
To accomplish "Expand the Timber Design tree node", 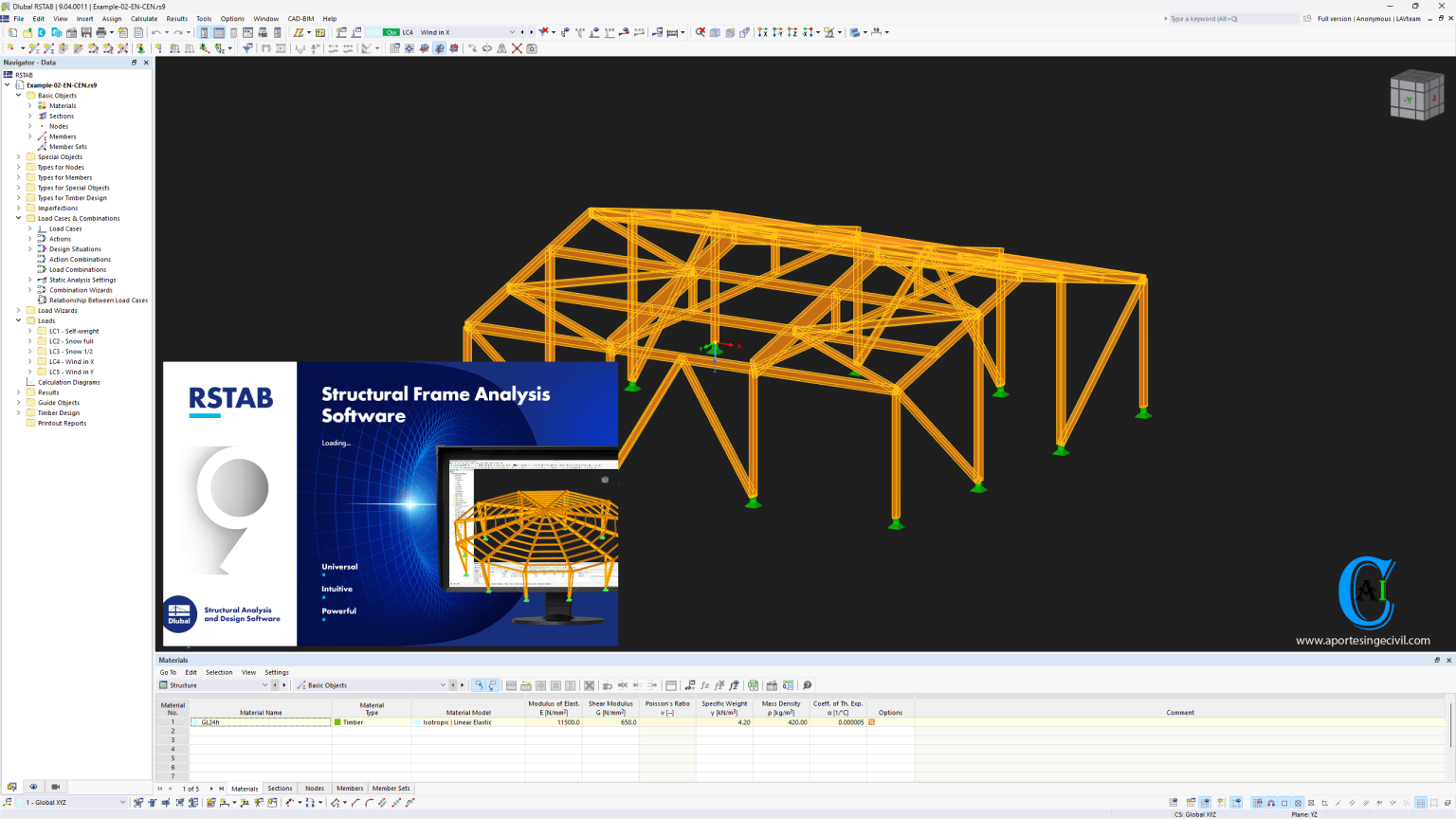I will 19,413.
